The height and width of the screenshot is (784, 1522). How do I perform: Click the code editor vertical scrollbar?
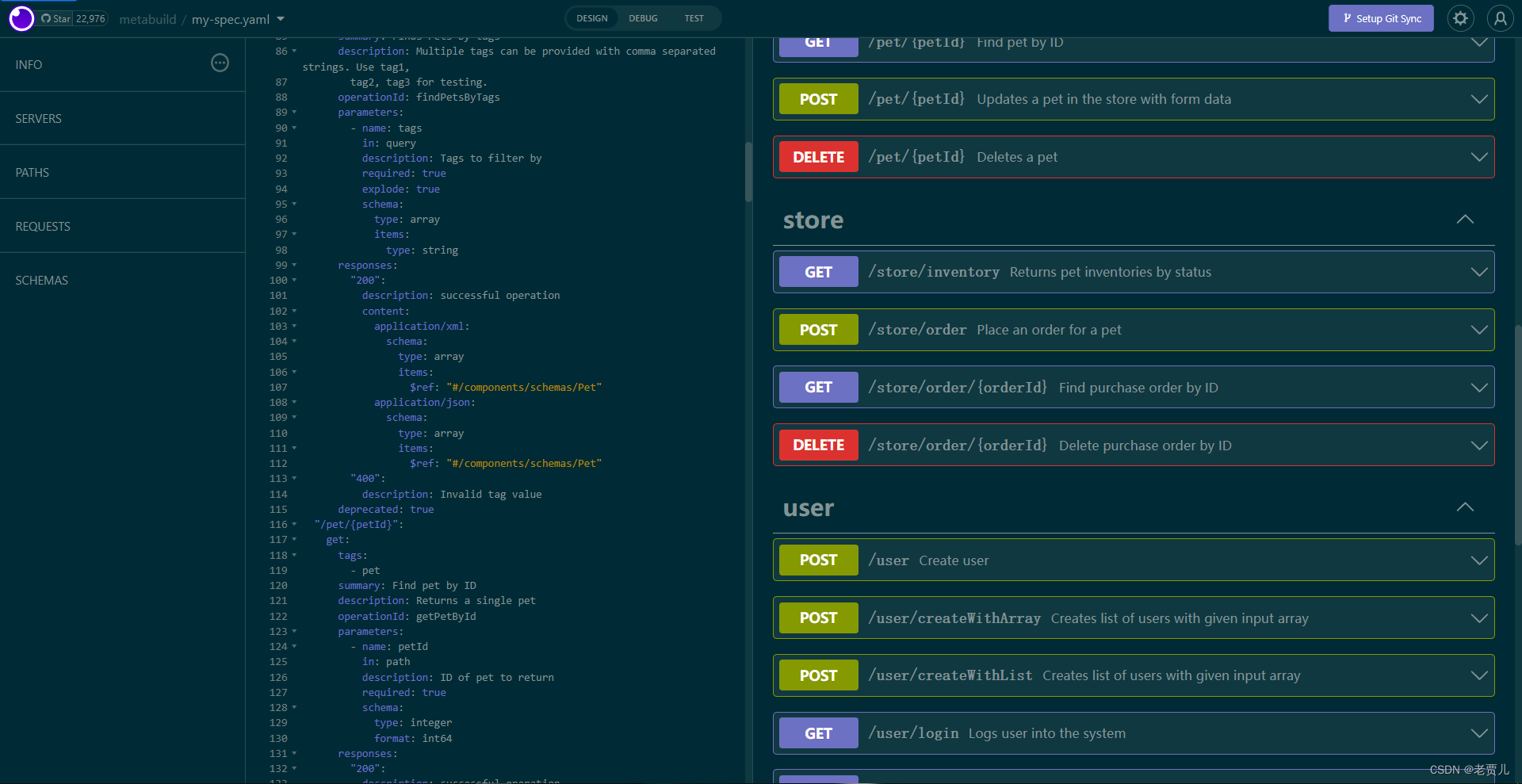click(x=748, y=172)
